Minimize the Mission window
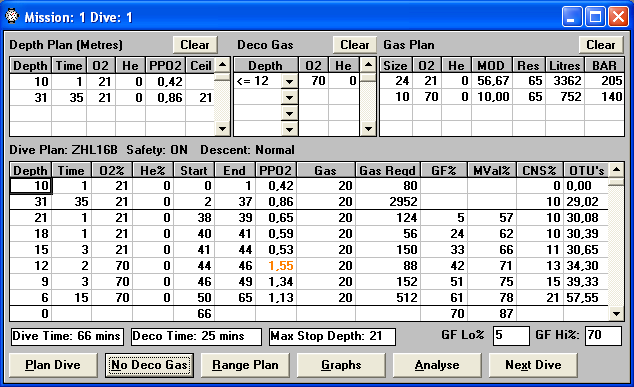This screenshot has width=634, height=387. point(572,17)
